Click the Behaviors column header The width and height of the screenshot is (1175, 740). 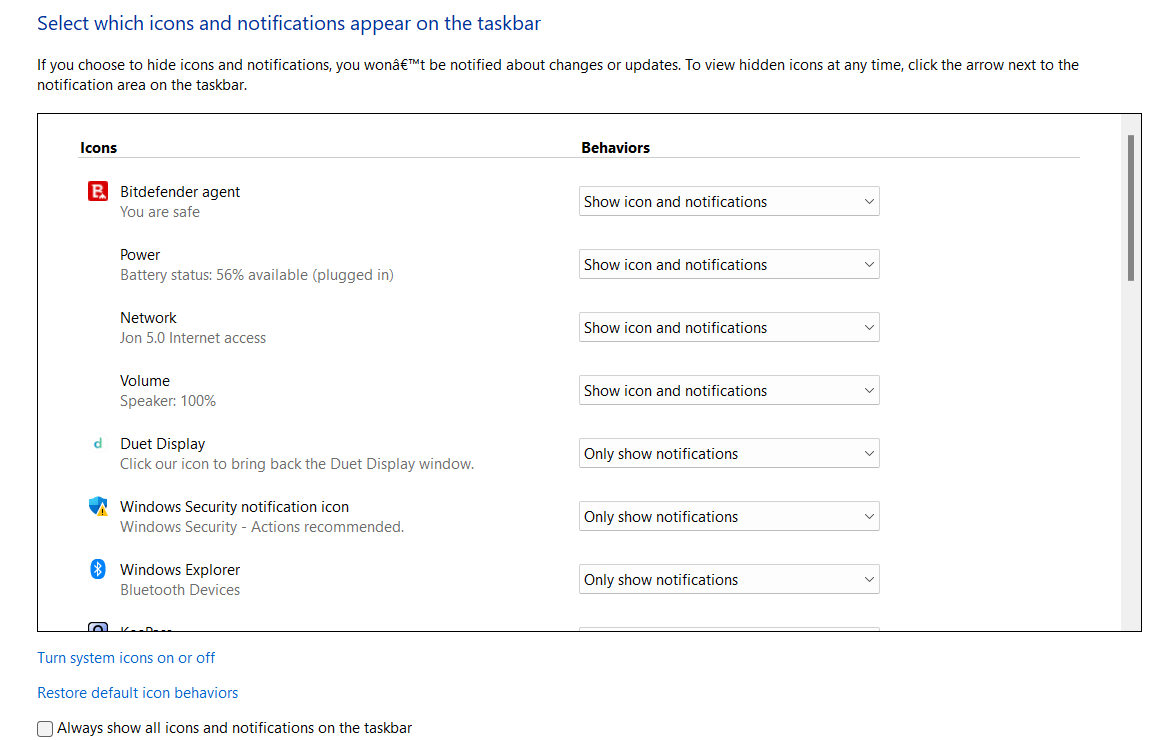615,148
